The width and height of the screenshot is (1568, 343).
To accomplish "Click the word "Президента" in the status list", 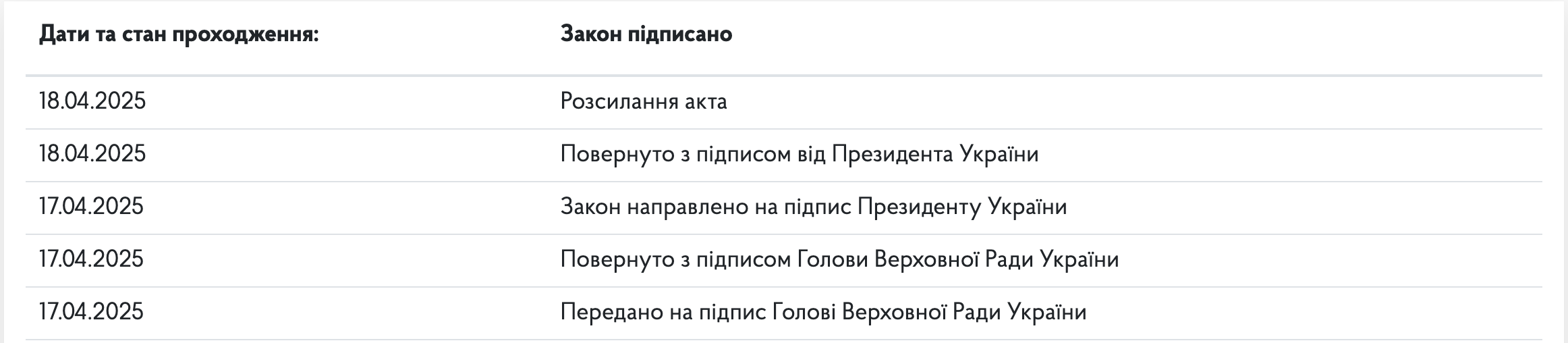I will point(891,154).
